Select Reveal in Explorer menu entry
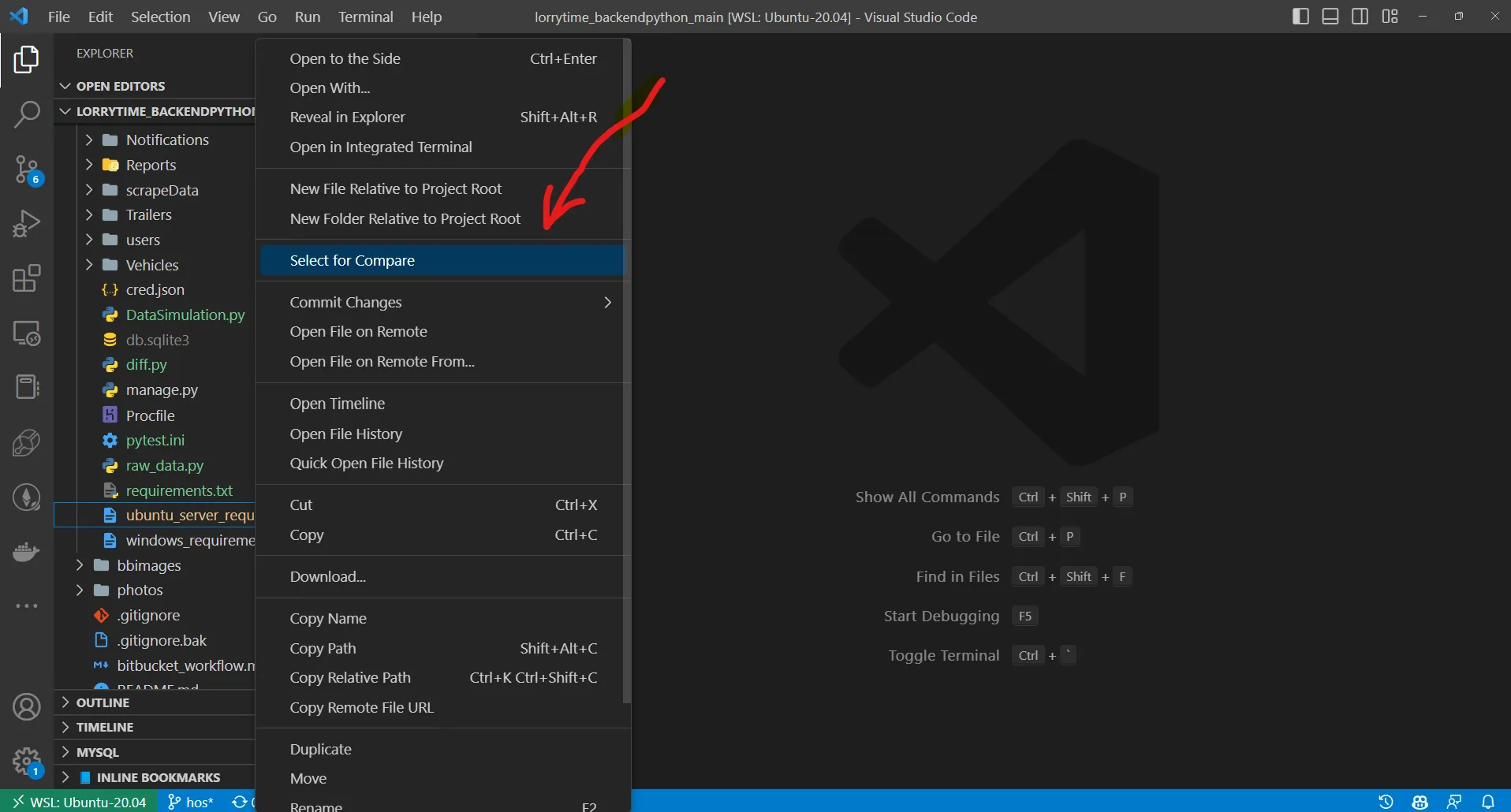Image resolution: width=1511 pixels, height=812 pixels. point(442,117)
